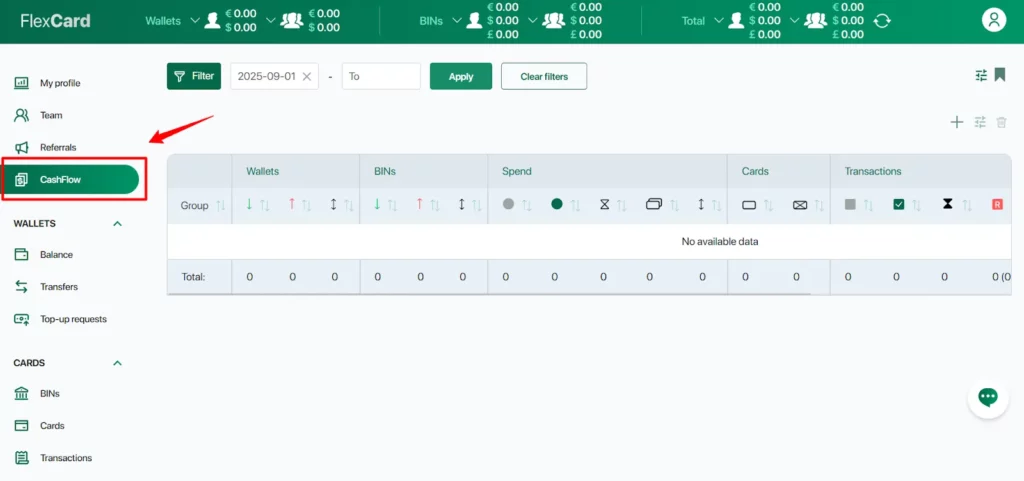The width and height of the screenshot is (1024, 481).
Task: Click the Spend column group header
Action: pos(517,172)
